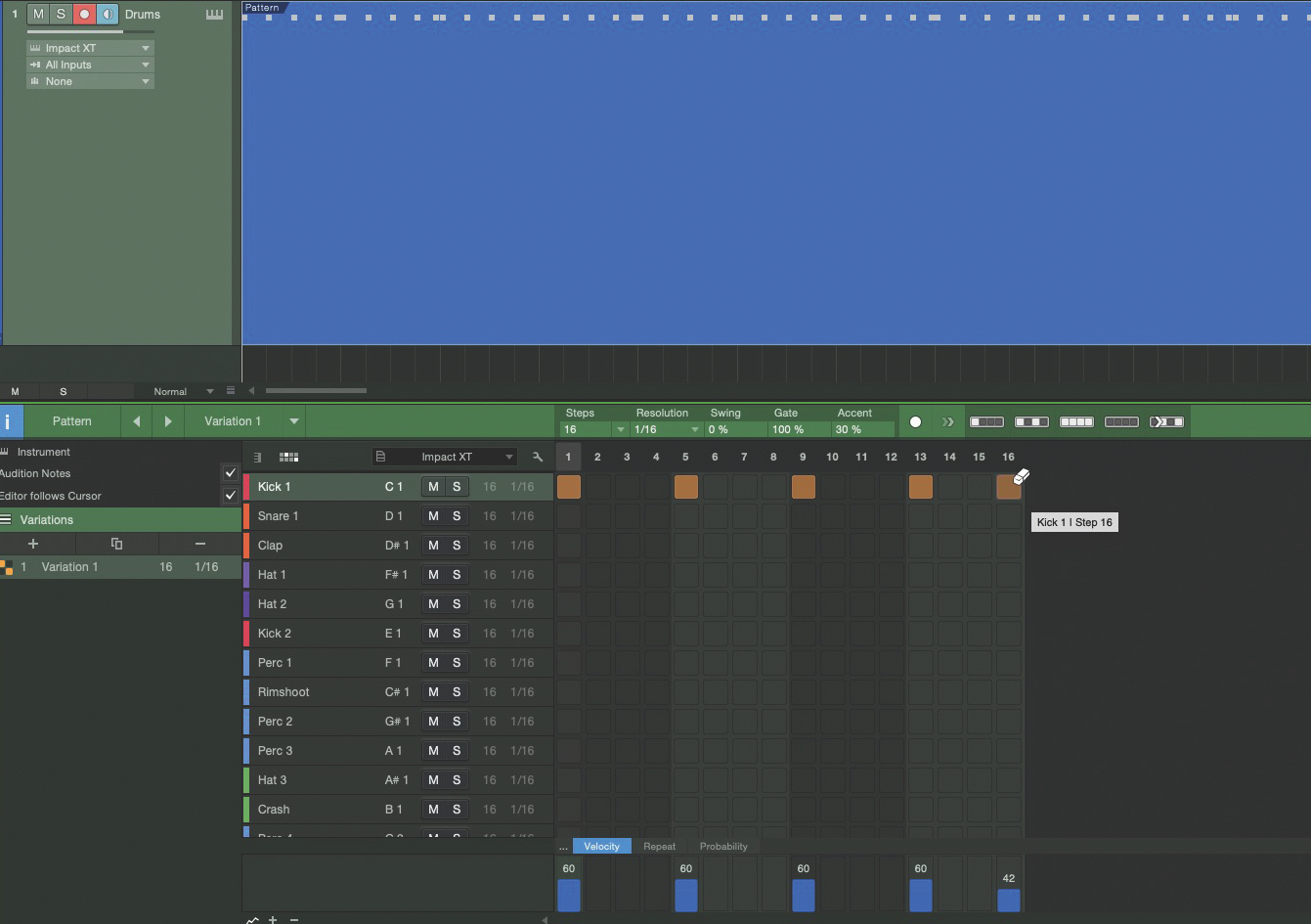Screen dimensions: 1311x924
Task: Toggle Kick 1 step 9
Action: click(x=804, y=487)
